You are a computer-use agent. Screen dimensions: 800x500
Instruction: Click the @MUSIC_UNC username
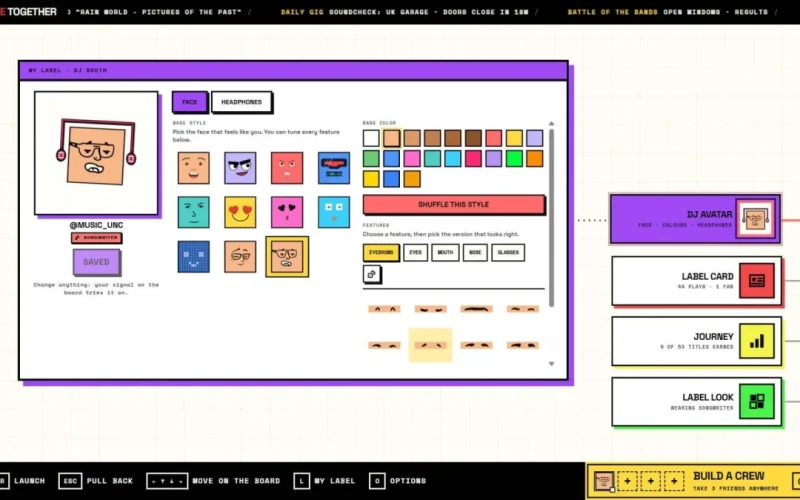pos(96,225)
